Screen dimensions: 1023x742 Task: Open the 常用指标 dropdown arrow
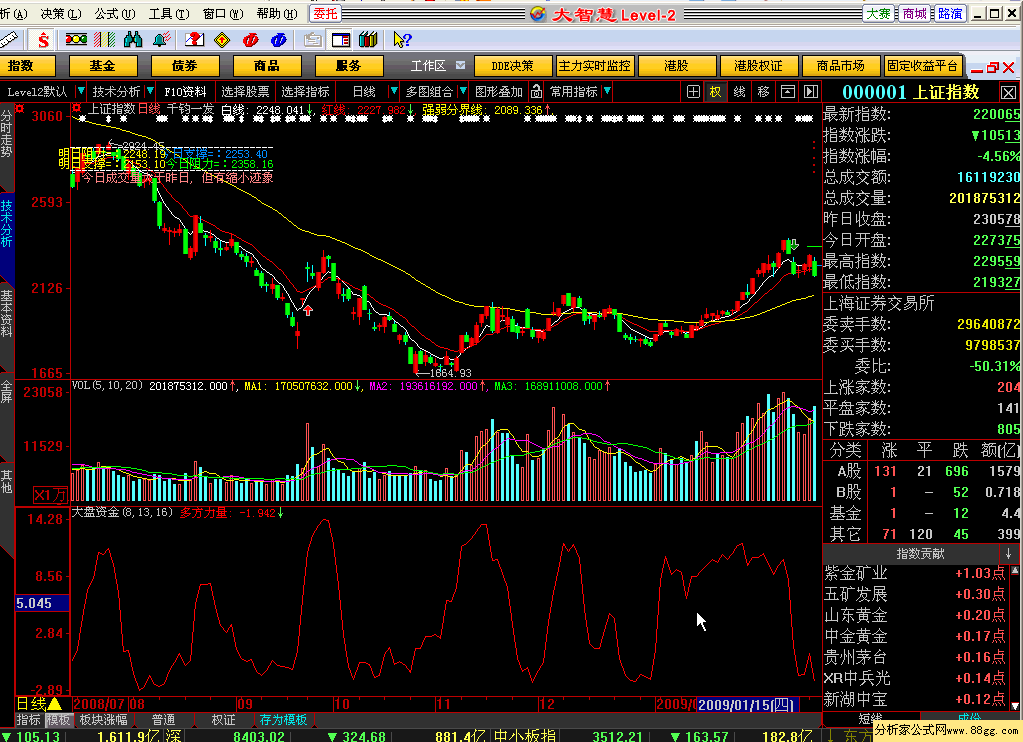[x=607, y=91]
